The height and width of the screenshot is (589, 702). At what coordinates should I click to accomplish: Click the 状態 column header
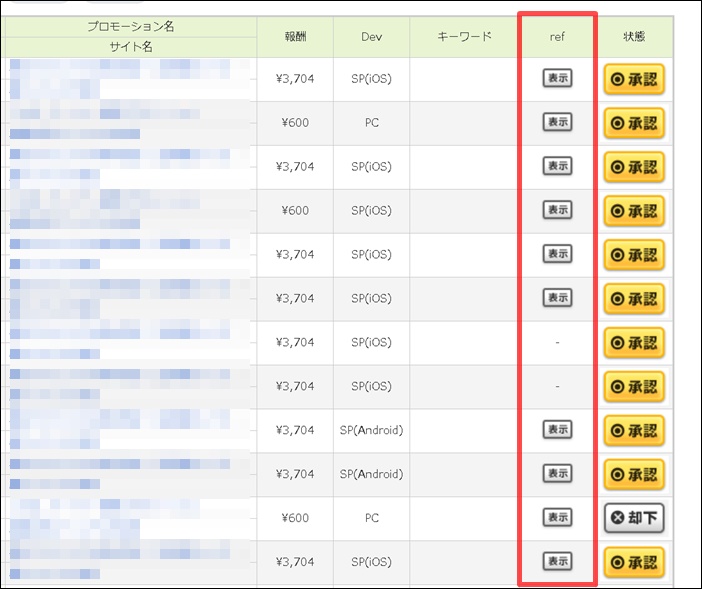pyautogui.click(x=634, y=37)
